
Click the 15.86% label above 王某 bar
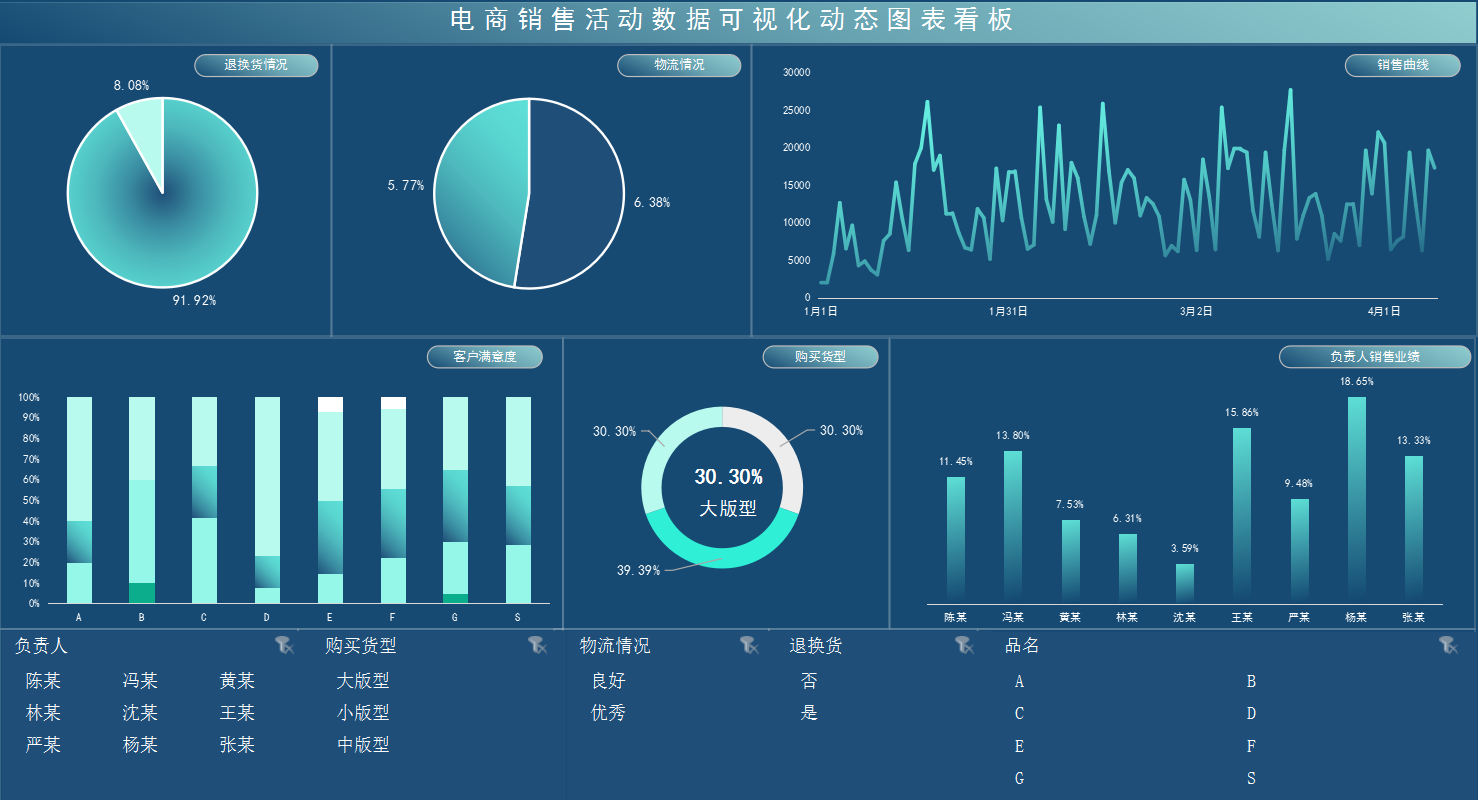click(x=1242, y=413)
